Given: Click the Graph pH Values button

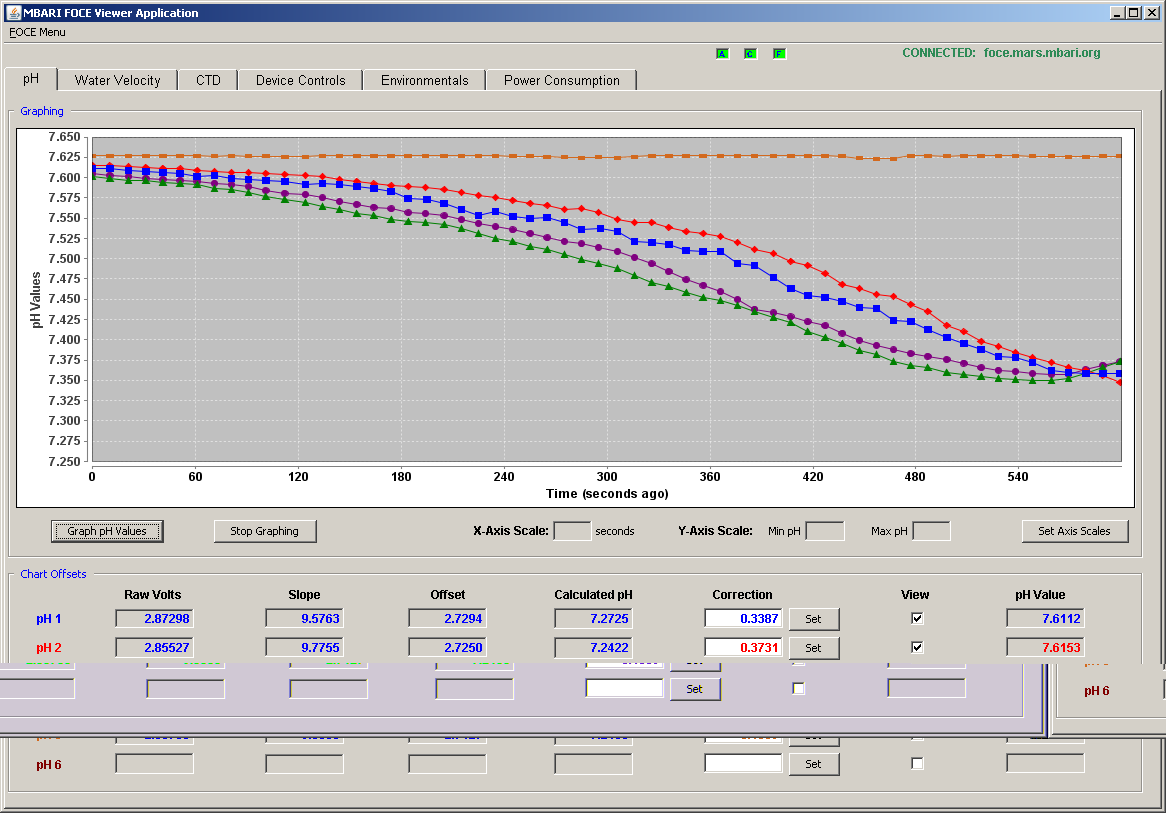Looking at the screenshot, I should [x=107, y=531].
